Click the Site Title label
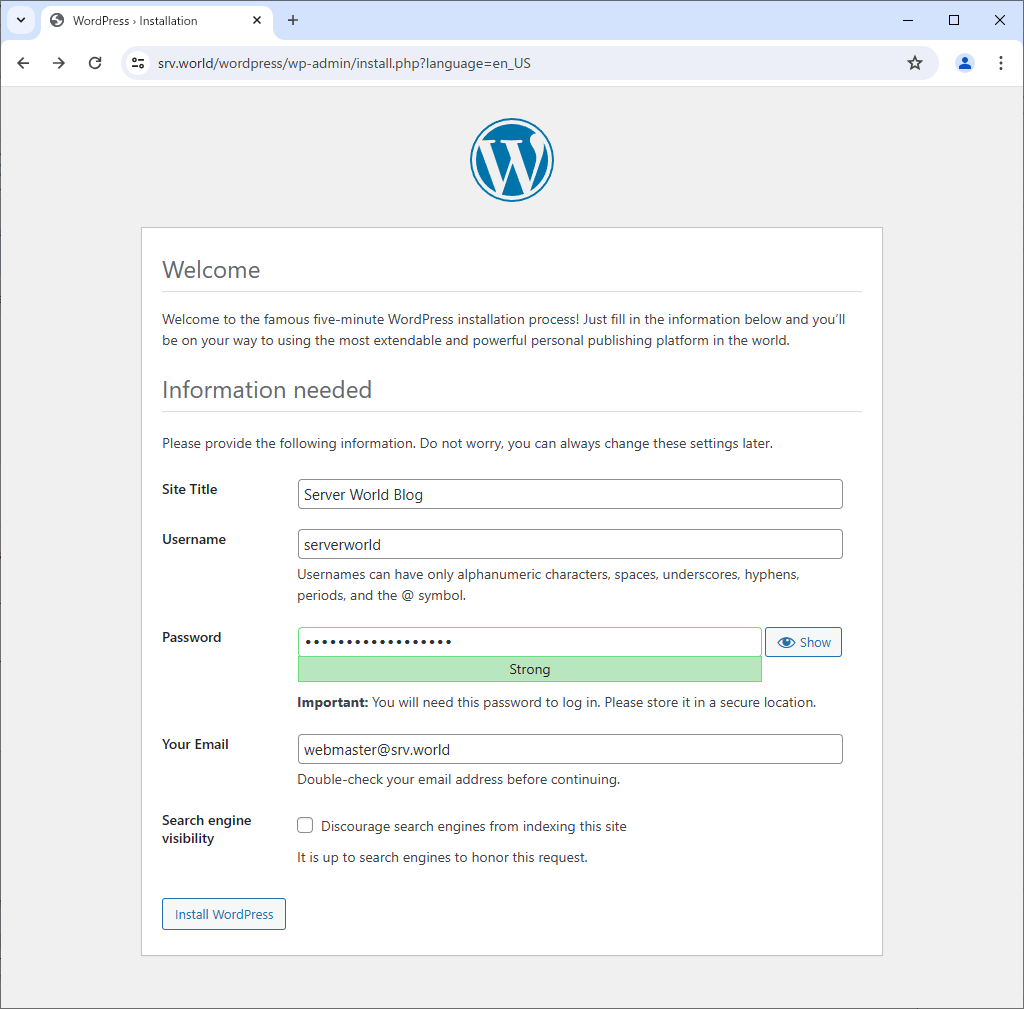This screenshot has height=1009, width=1024. tap(189, 489)
